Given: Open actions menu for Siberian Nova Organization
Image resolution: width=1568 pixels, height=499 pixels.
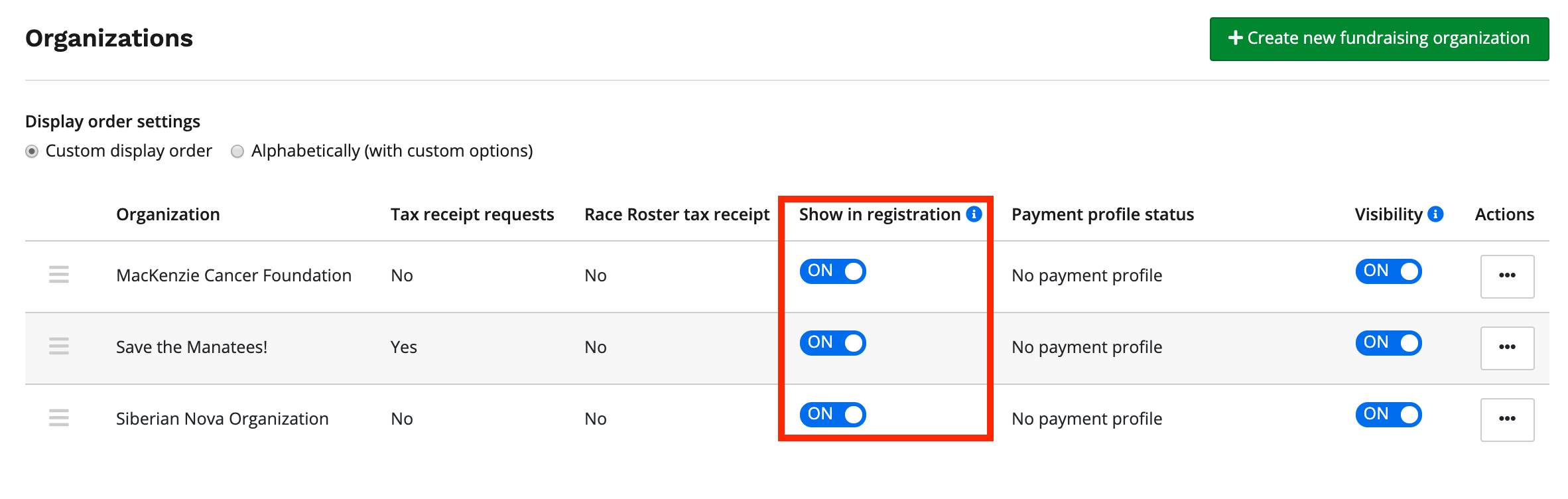Looking at the screenshot, I should click(x=1507, y=419).
